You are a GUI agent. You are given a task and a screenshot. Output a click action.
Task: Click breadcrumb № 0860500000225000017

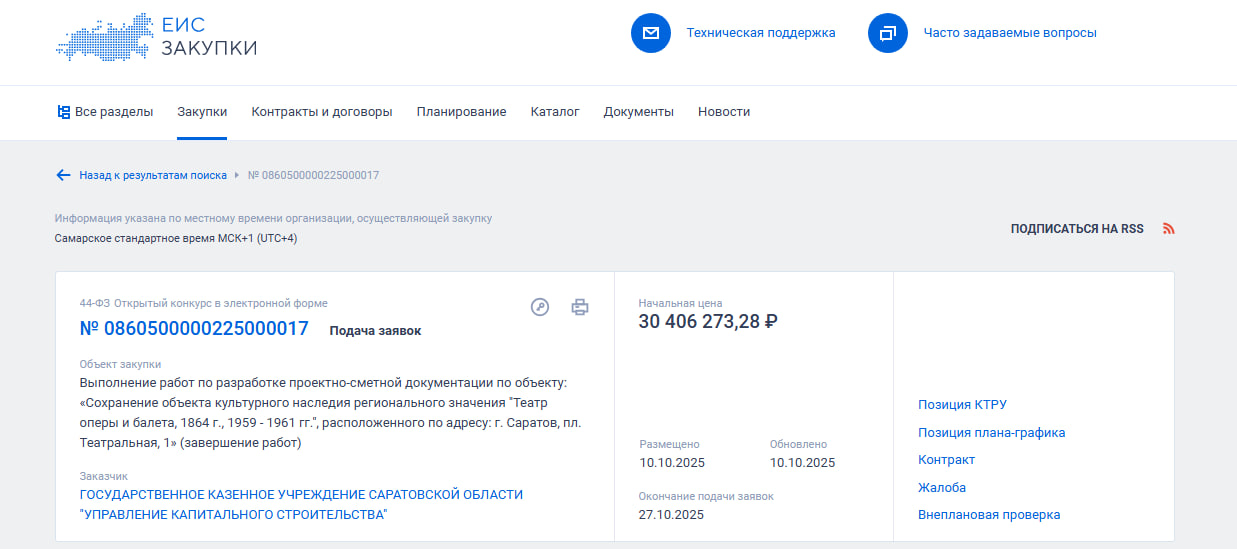coord(313,175)
